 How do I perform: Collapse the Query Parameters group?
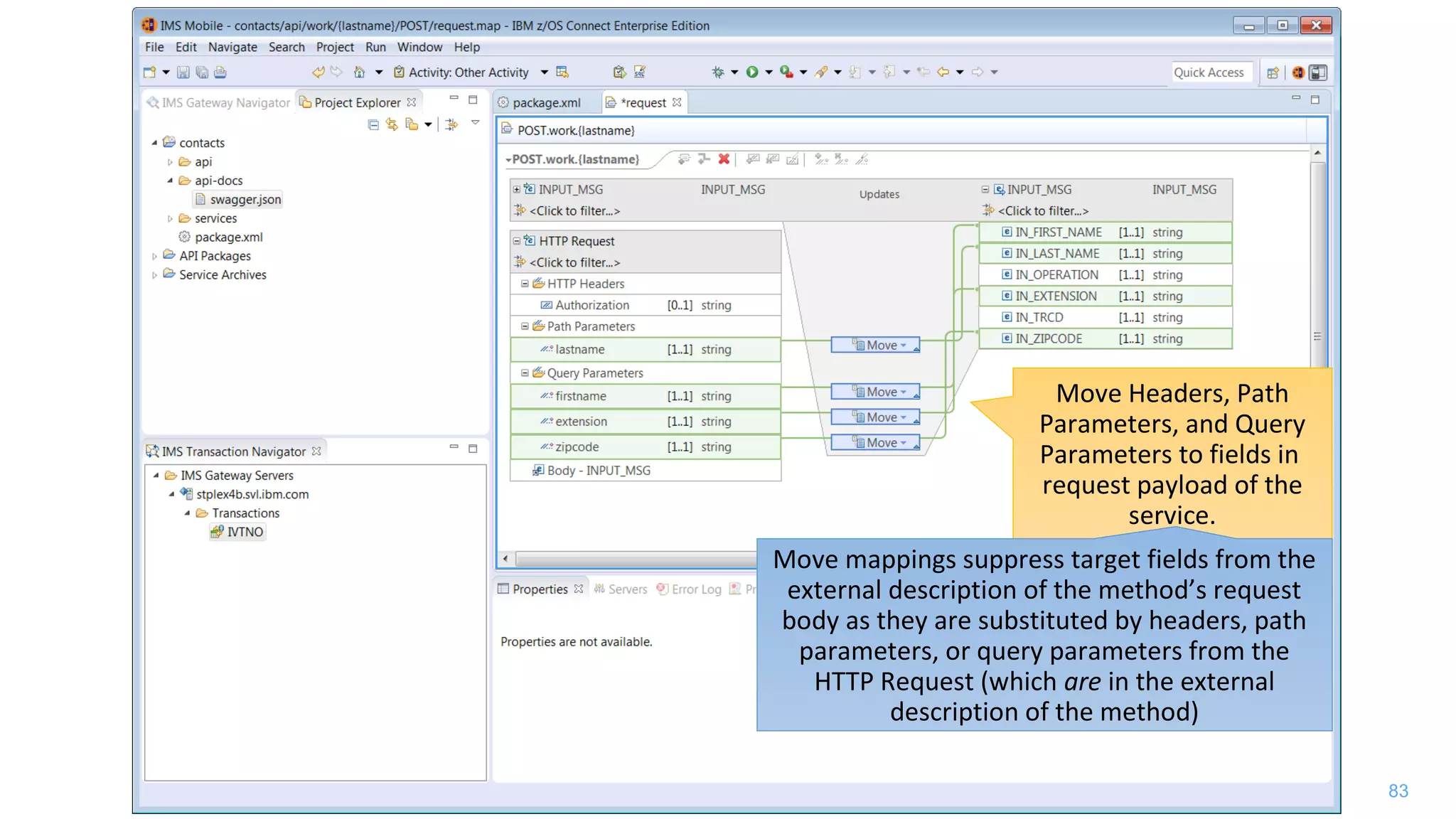coord(525,373)
